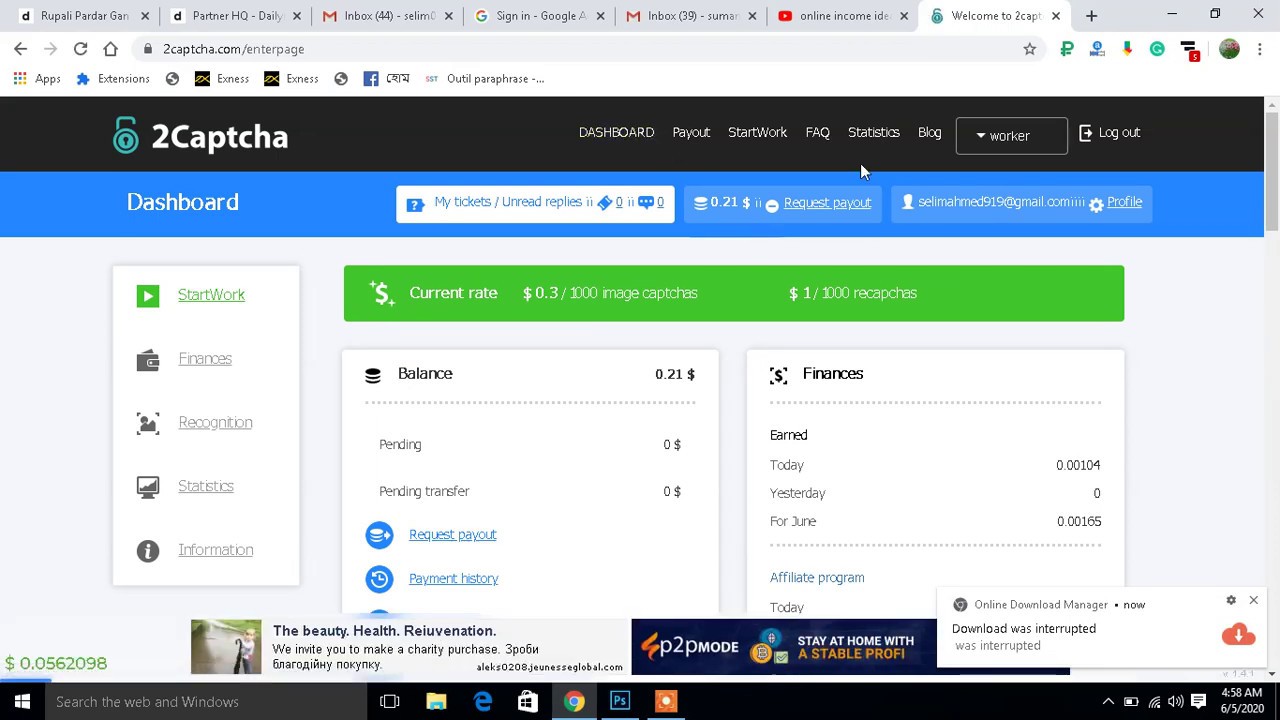Open the black extension with red badge
This screenshot has width=1280, height=720.
pyautogui.click(x=1189, y=50)
